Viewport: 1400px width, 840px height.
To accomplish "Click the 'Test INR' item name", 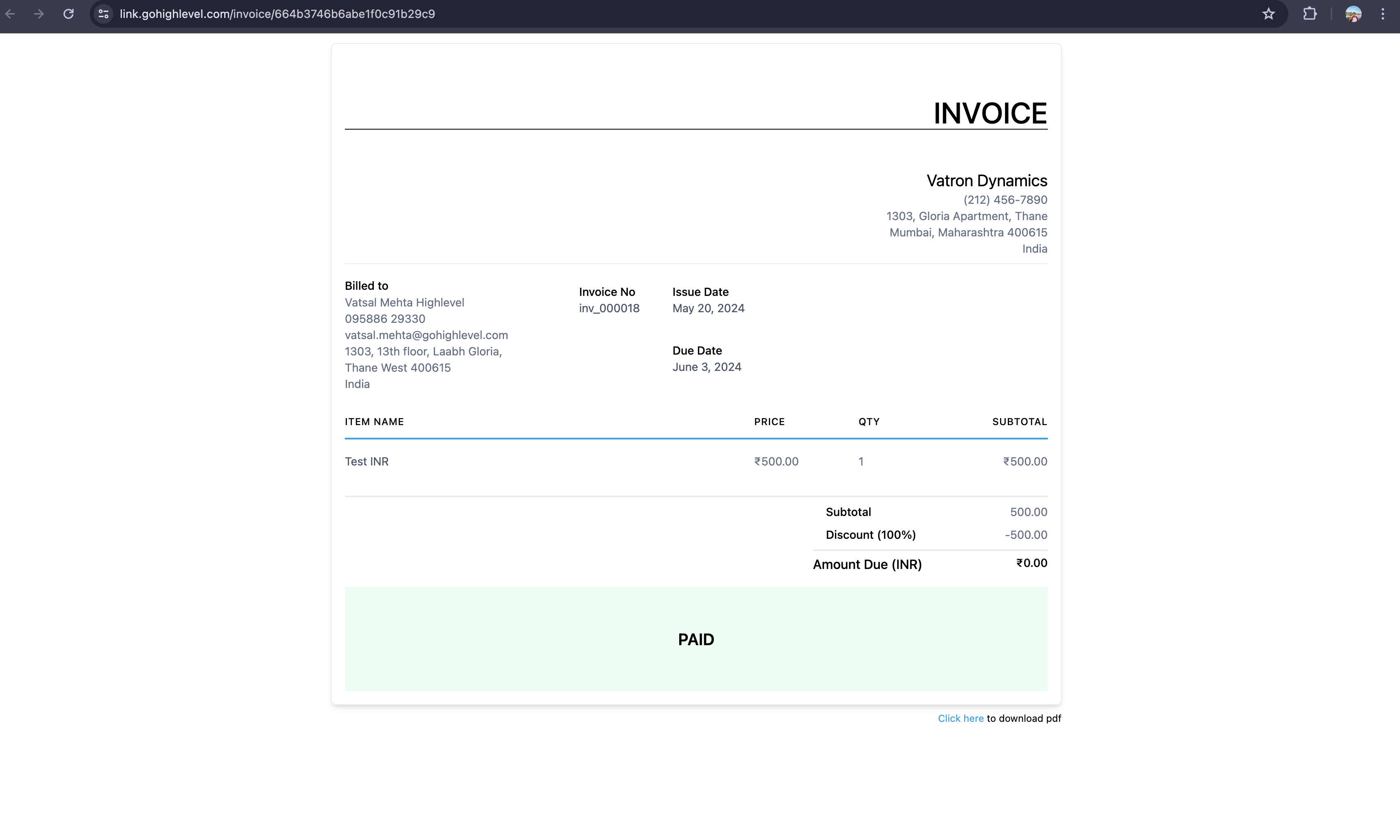I will click(x=366, y=462).
